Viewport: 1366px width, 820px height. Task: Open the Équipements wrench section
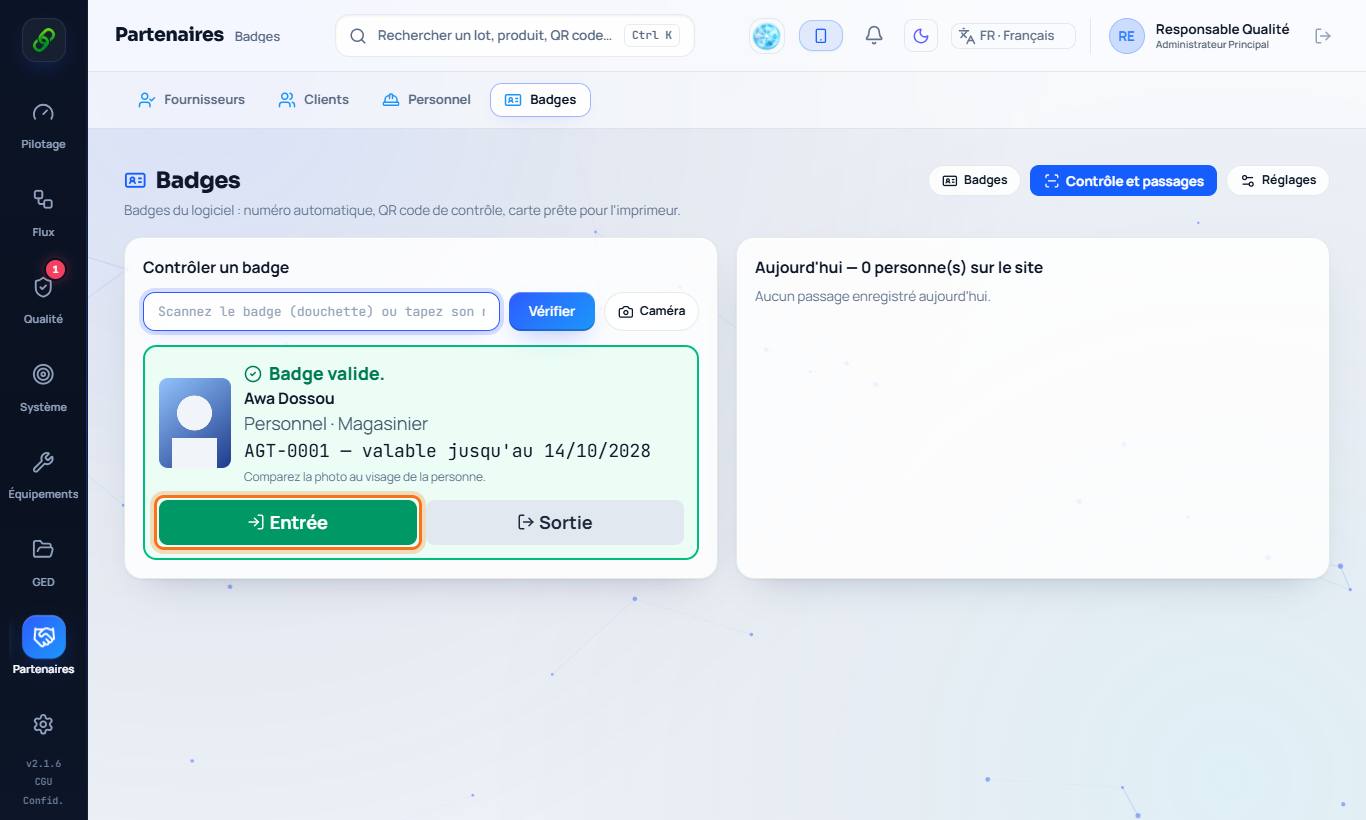click(x=43, y=475)
